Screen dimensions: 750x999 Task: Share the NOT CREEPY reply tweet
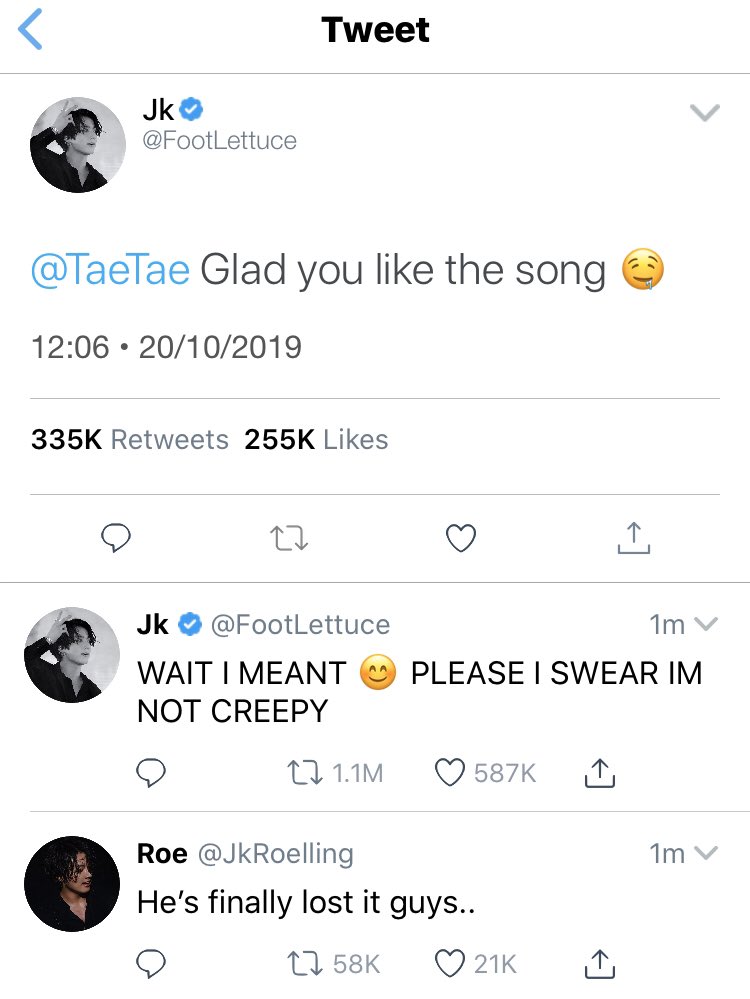click(x=600, y=773)
